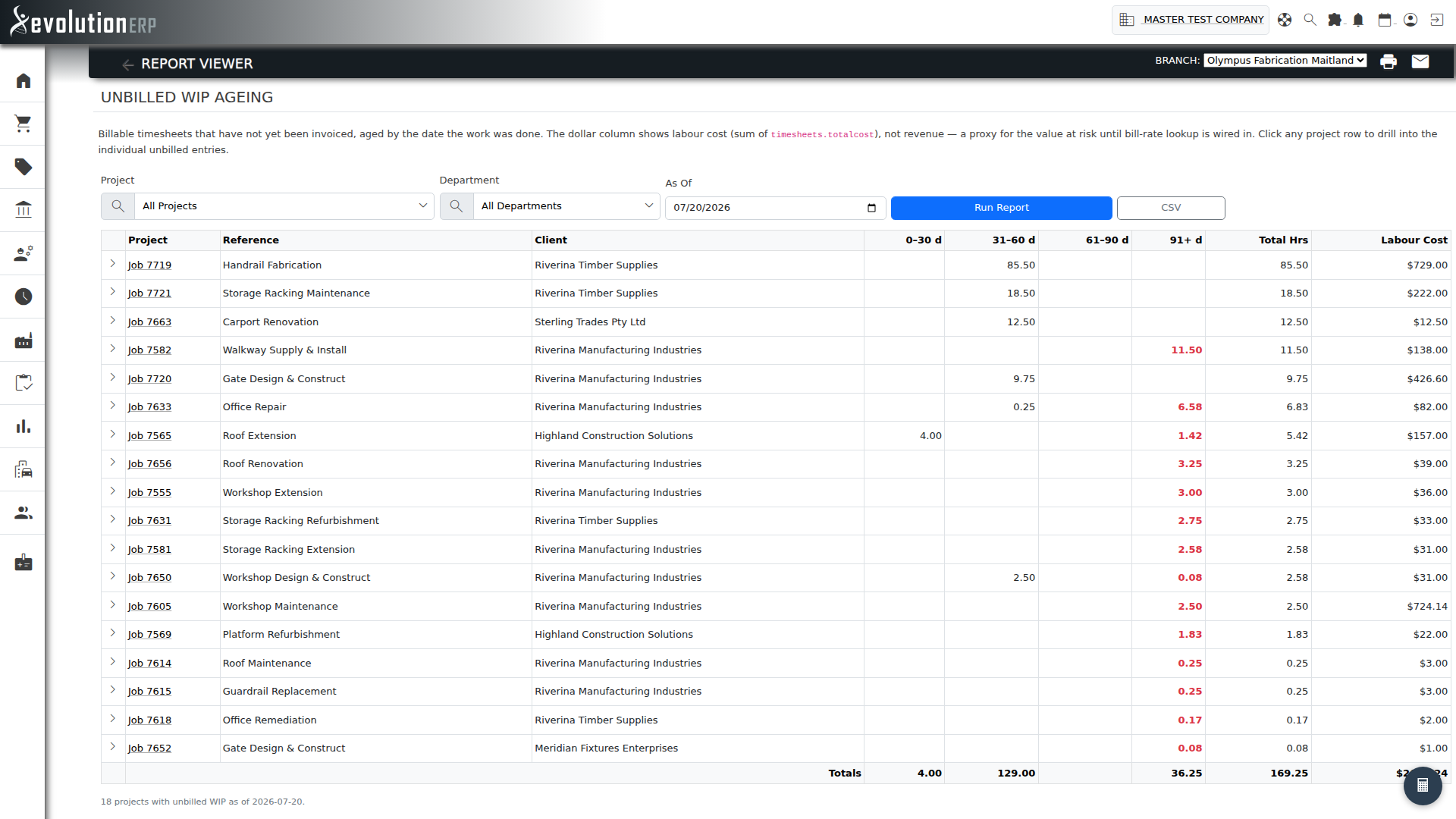The image size is (1456, 819).
Task: Open the person with gears sidebar icon
Action: [24, 253]
